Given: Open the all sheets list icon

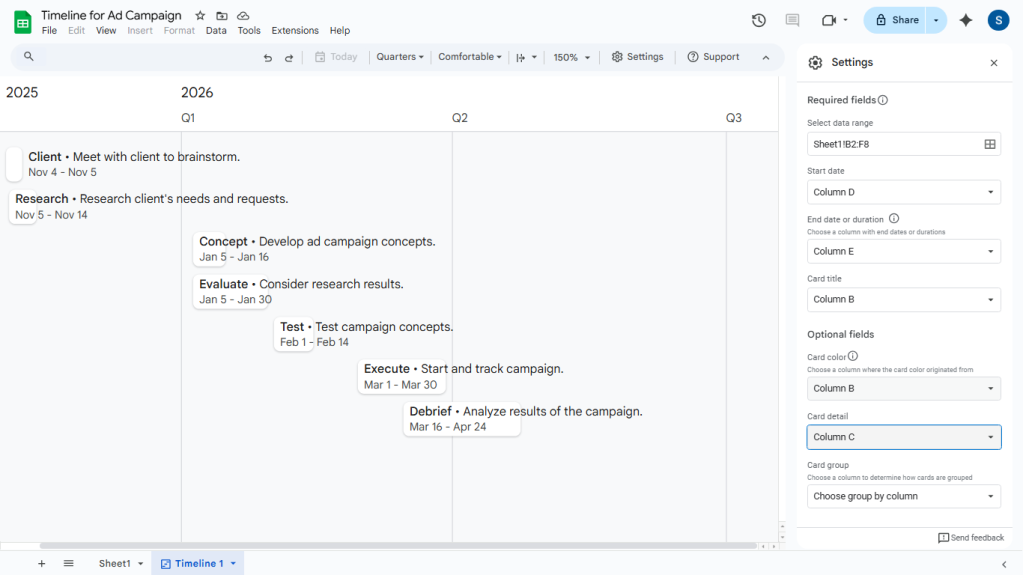Looking at the screenshot, I should (69, 563).
